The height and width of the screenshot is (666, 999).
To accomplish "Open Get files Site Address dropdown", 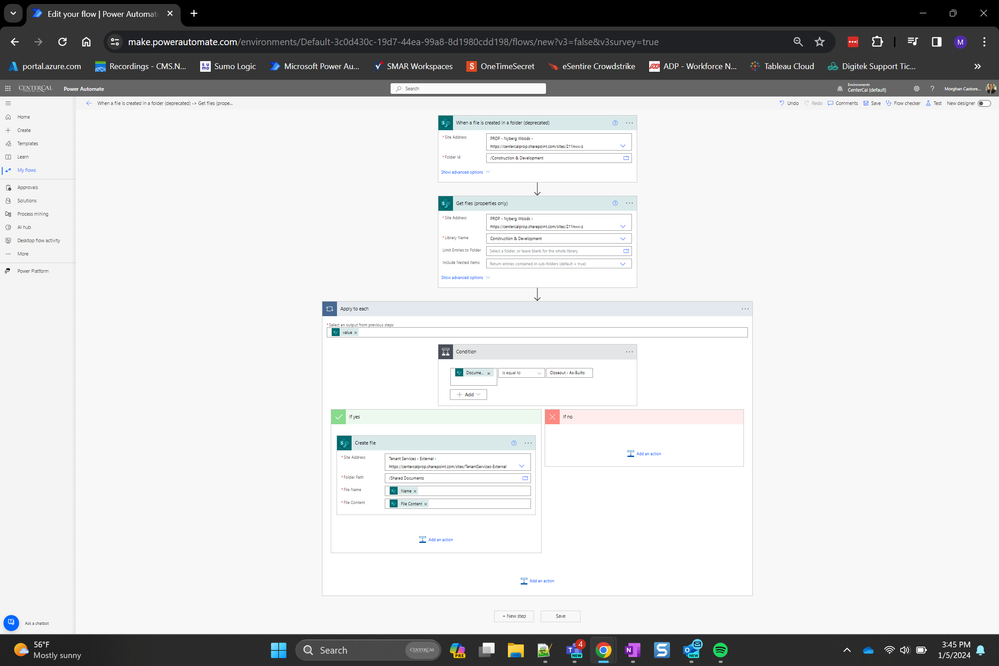I will pos(622,226).
